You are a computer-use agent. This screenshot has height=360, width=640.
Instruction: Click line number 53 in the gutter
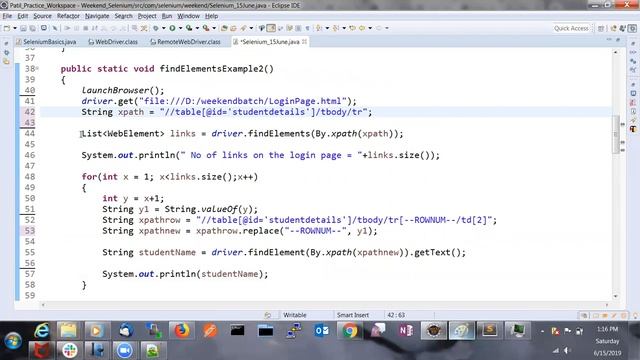tap(29, 231)
